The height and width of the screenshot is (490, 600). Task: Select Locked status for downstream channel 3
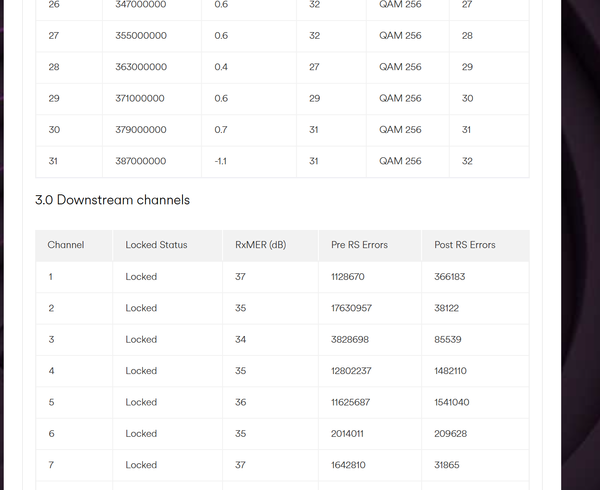(141, 340)
